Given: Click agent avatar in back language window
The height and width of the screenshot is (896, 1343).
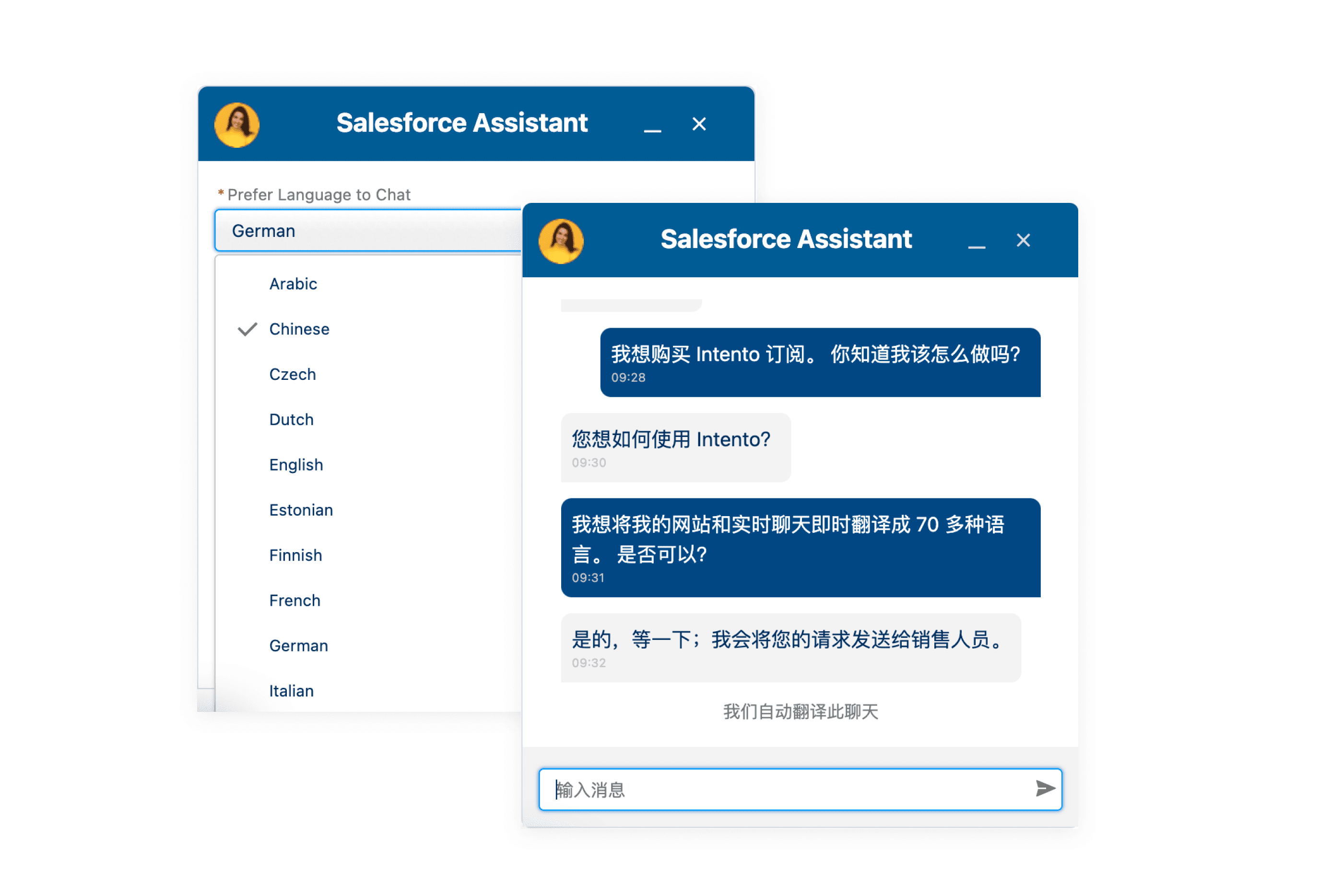Looking at the screenshot, I should [x=236, y=125].
